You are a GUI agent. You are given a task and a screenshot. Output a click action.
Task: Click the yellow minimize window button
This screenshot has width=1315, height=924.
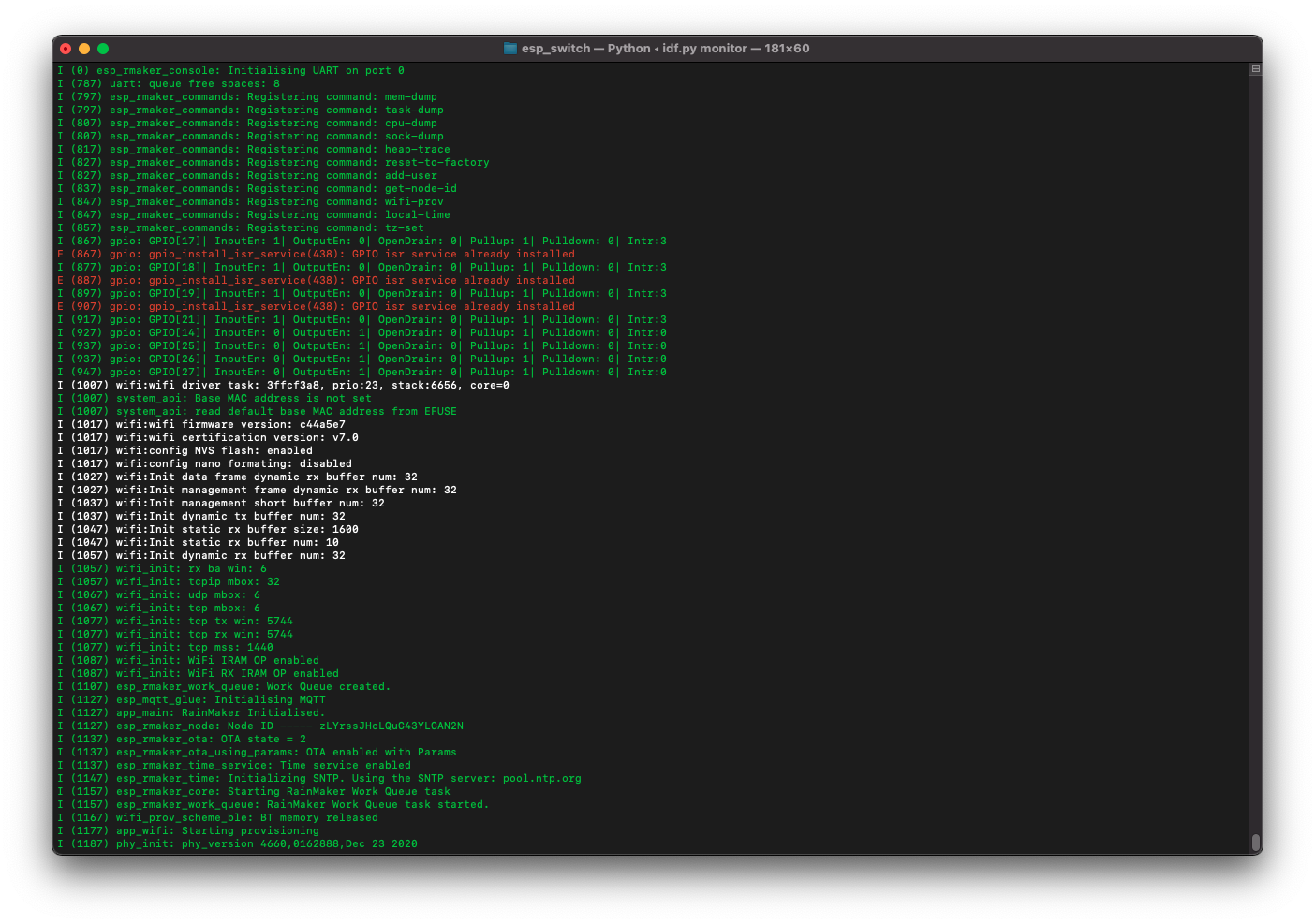[x=84, y=49]
